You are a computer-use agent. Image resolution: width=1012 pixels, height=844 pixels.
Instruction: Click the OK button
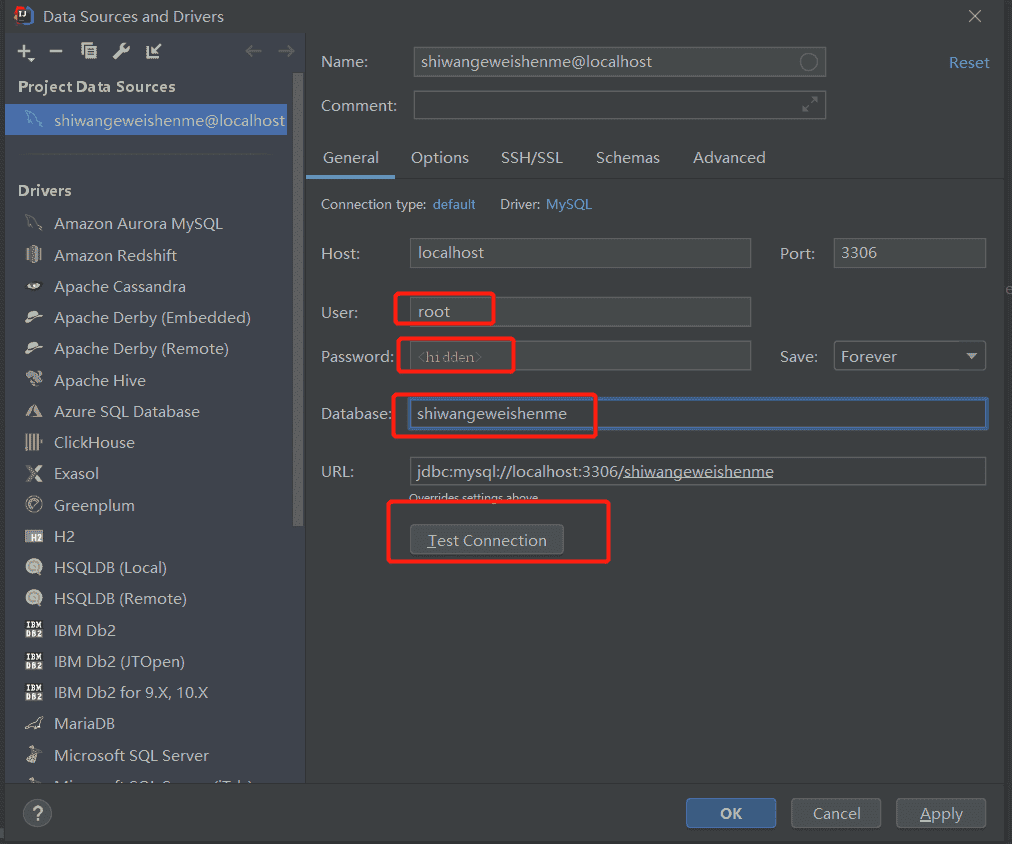[731, 813]
